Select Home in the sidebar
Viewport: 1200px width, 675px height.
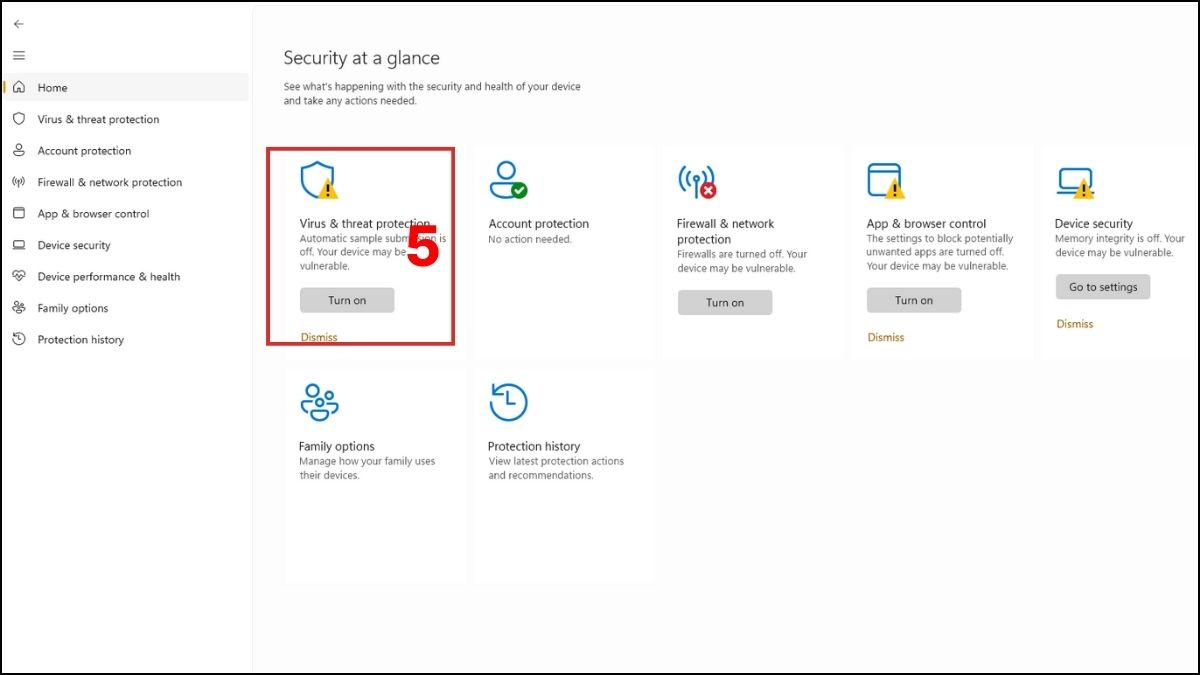point(52,88)
